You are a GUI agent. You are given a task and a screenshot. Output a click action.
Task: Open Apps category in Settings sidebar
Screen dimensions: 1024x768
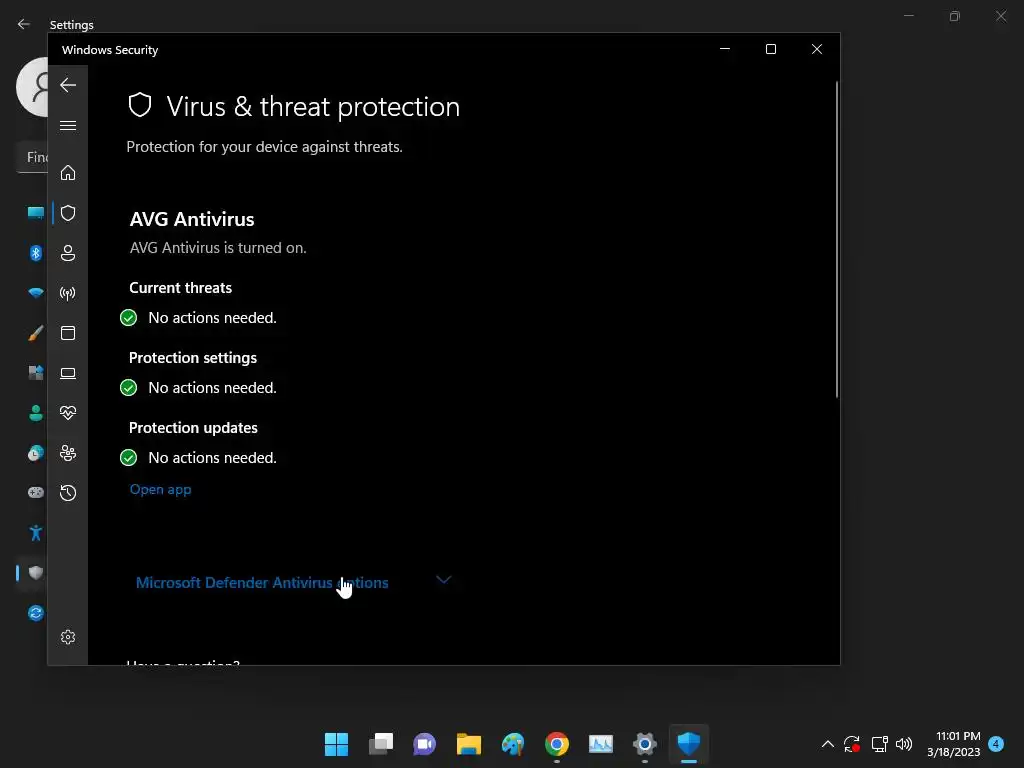pos(35,373)
